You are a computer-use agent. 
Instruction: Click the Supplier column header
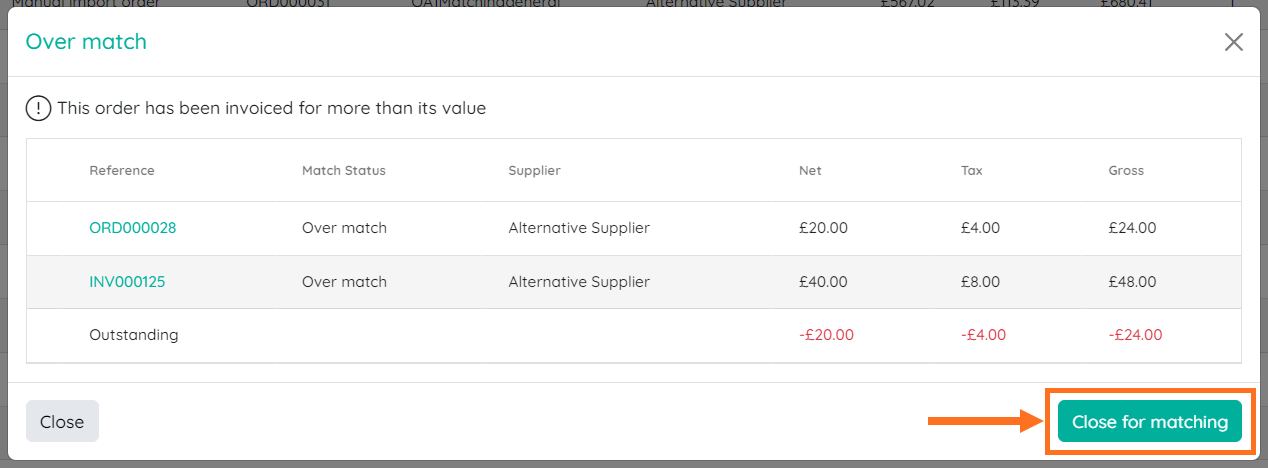[x=534, y=171]
